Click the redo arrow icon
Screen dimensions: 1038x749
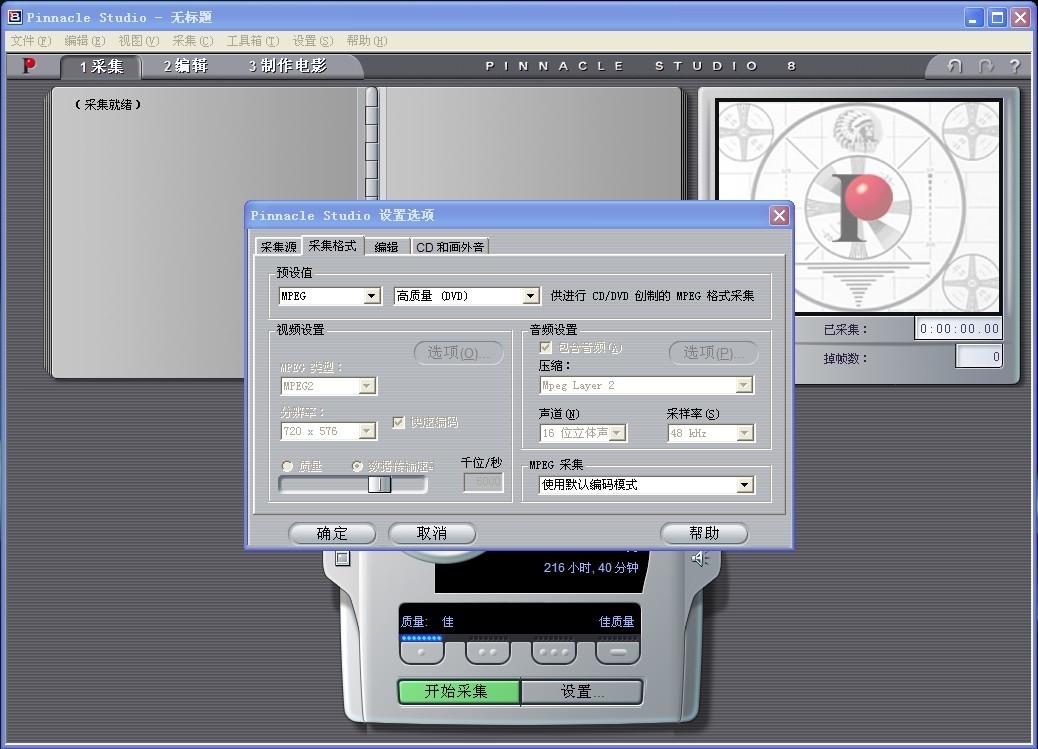tap(986, 66)
